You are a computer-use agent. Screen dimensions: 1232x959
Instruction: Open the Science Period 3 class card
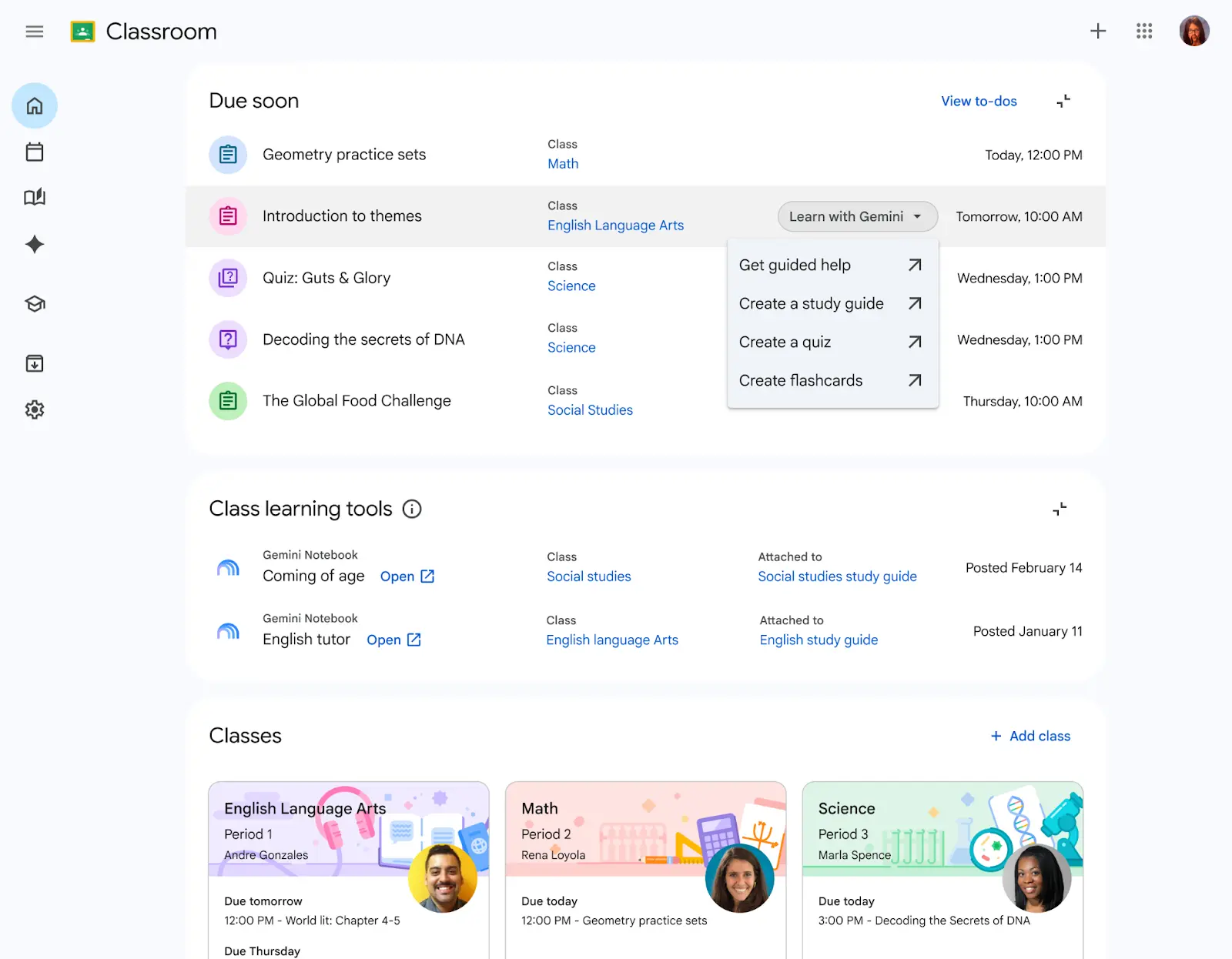click(x=942, y=870)
